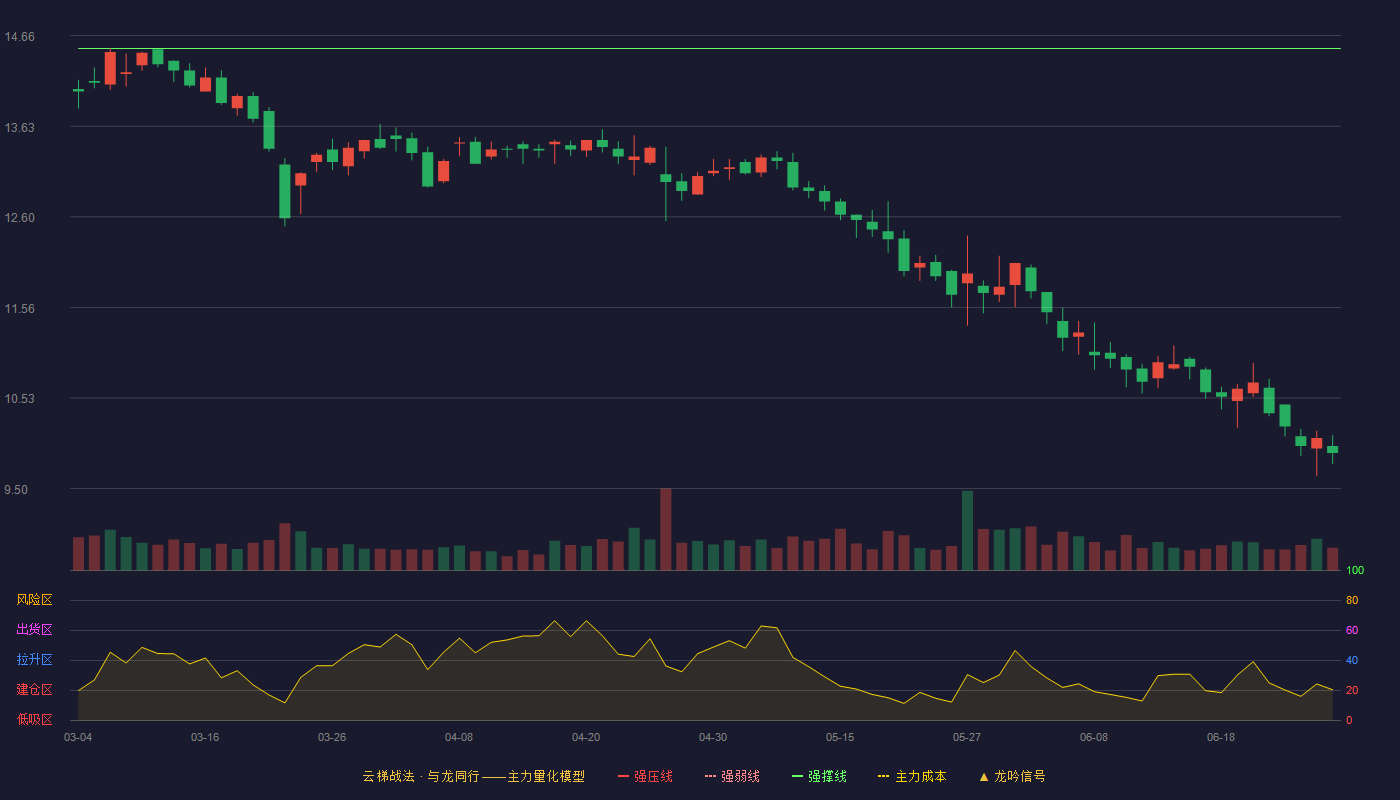
Task: Select the 03-26 date label
Action: pos(332,737)
